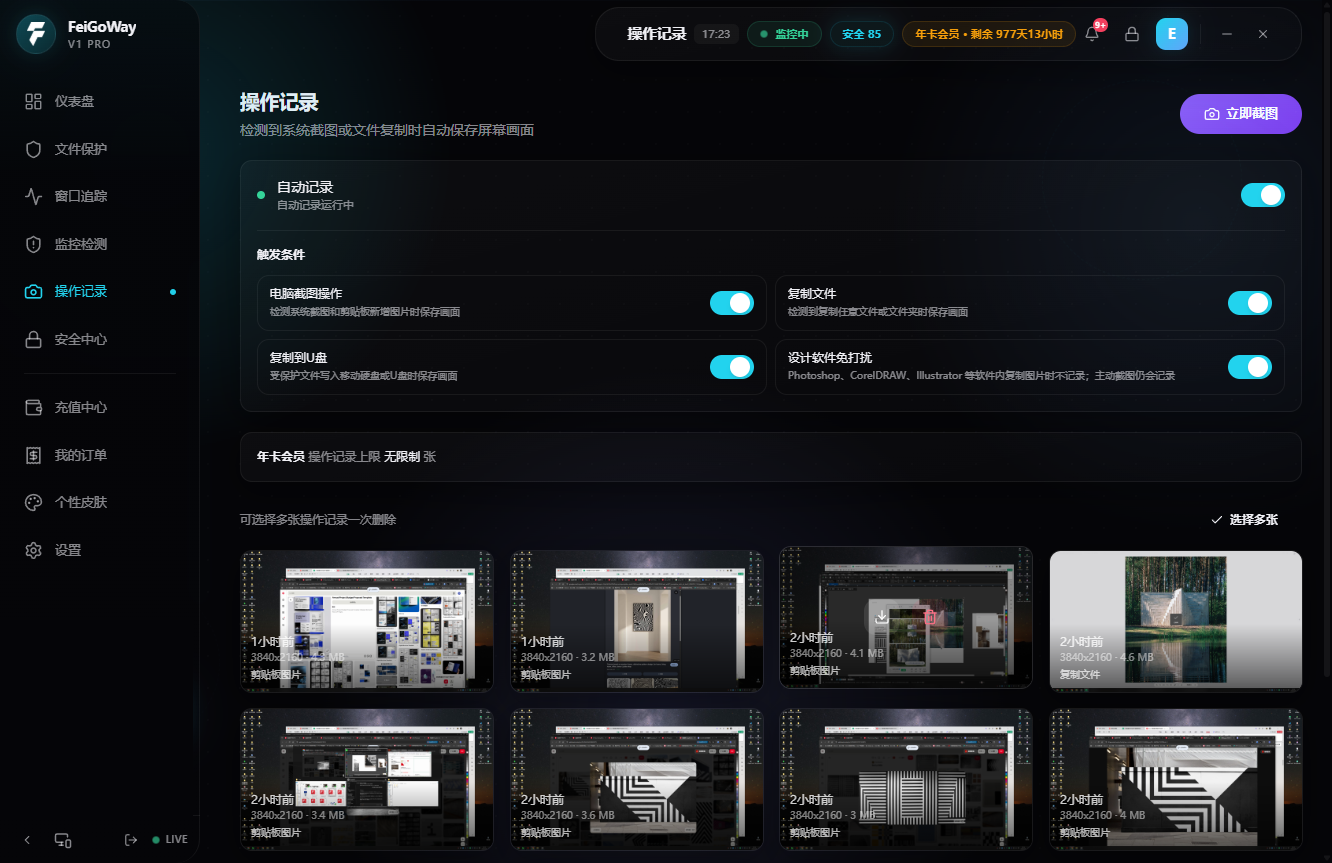Click the logout arrow icon
This screenshot has width=1332, height=863.
point(130,840)
